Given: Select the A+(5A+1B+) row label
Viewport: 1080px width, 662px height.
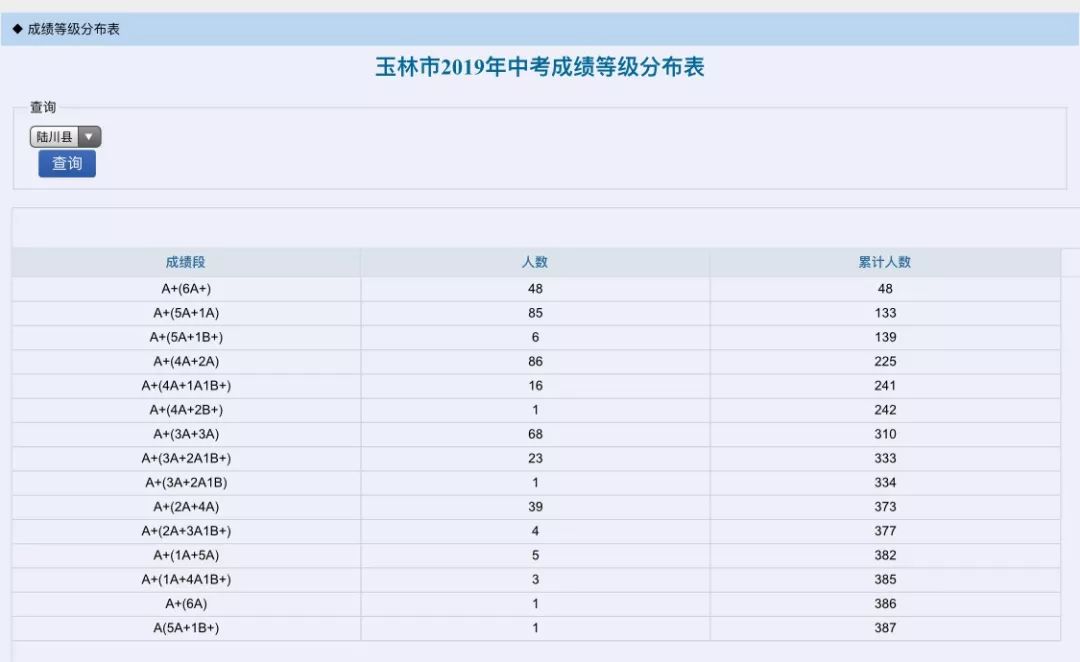Looking at the screenshot, I should point(186,337).
